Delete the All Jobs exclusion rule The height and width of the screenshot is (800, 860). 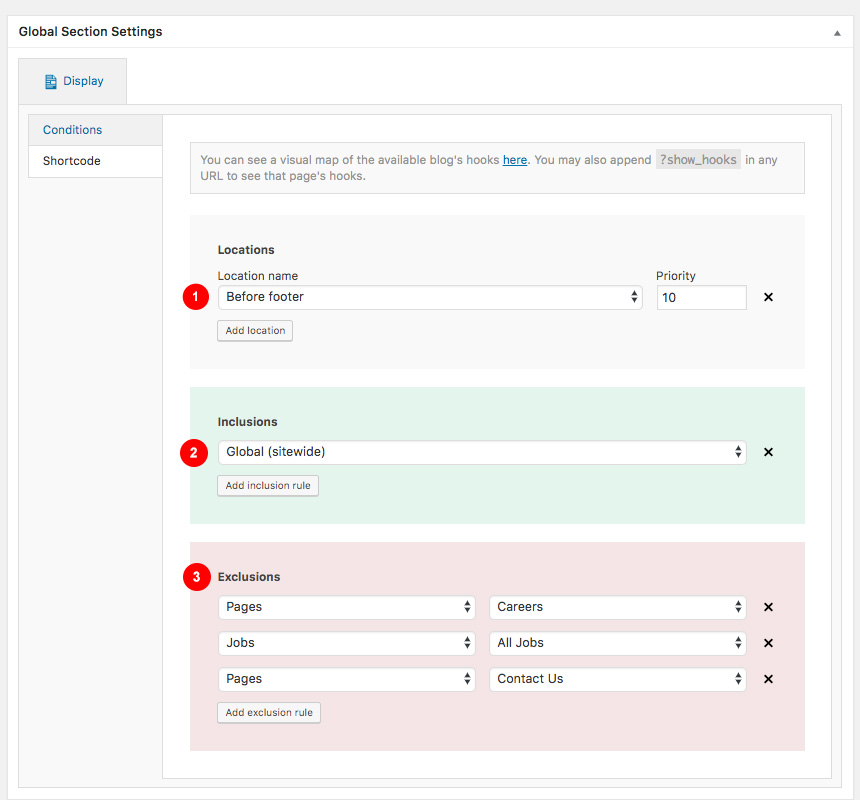click(768, 643)
